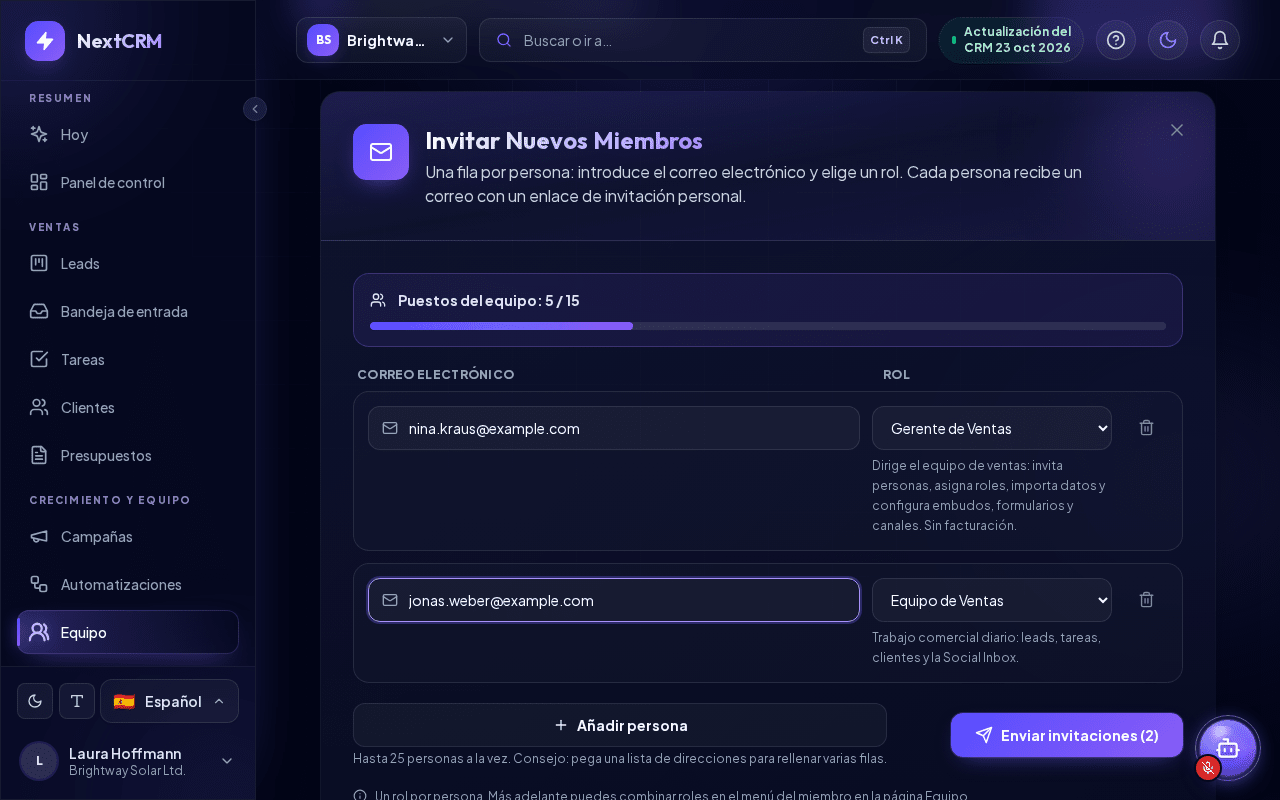Open the help question mark icon
This screenshot has width=1280, height=800.
[1116, 40]
